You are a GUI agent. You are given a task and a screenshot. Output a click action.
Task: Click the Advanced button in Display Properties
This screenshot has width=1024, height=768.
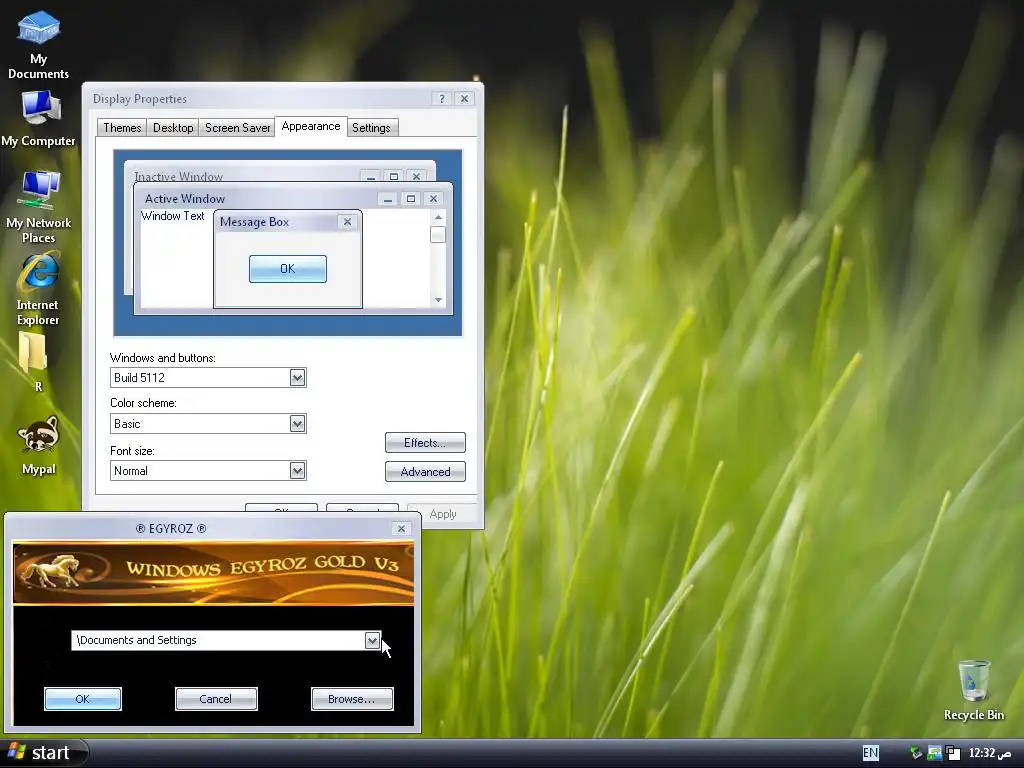pos(425,472)
